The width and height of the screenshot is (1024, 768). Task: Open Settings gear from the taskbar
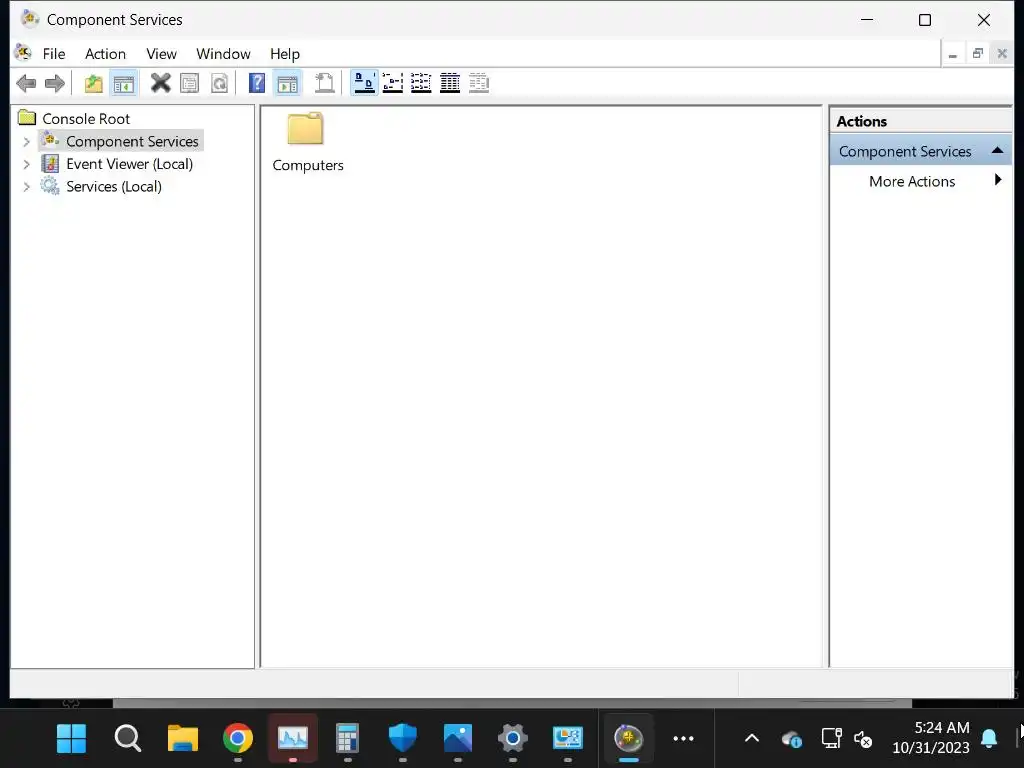click(513, 739)
